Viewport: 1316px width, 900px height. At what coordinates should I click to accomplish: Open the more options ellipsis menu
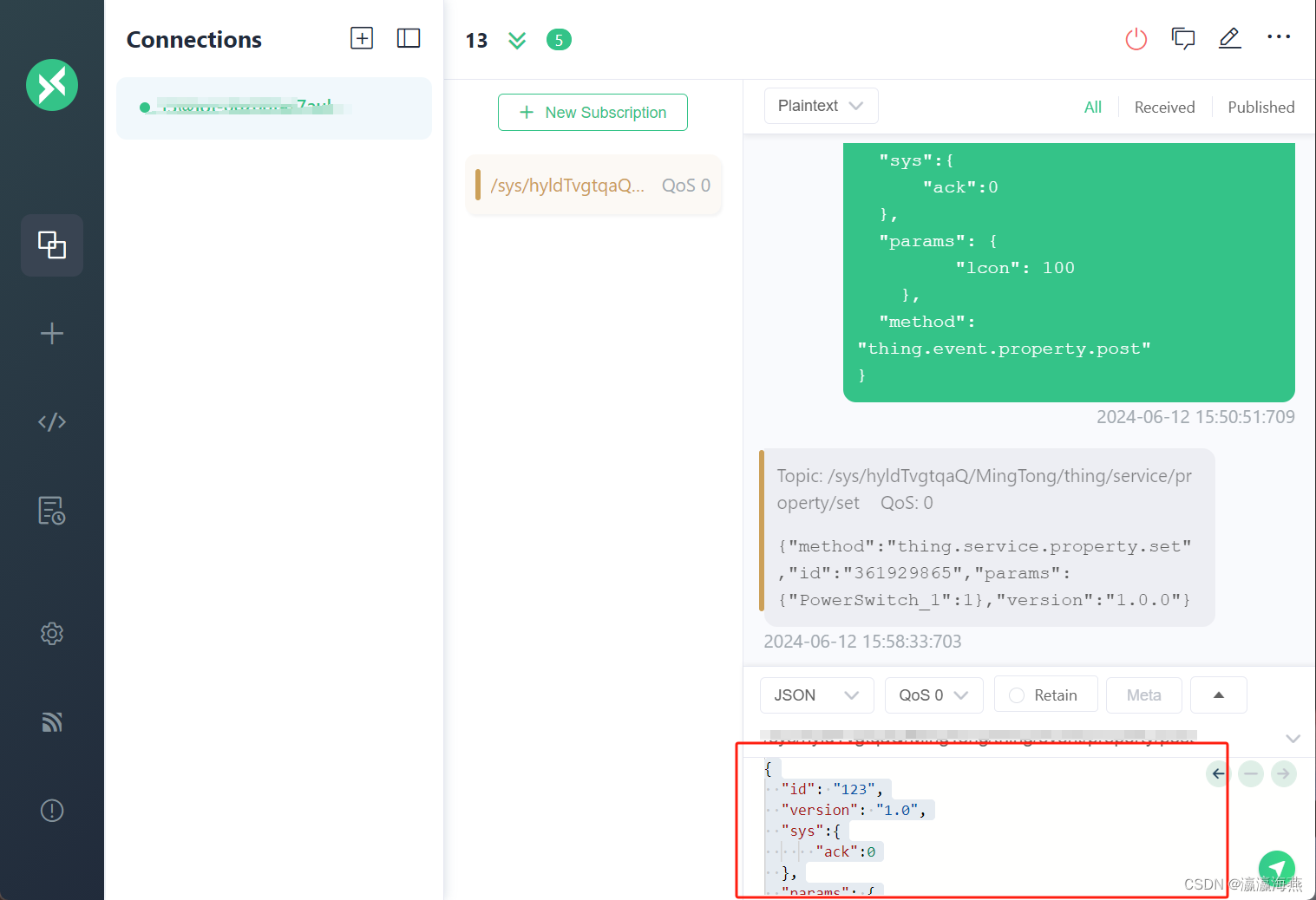coord(1279,37)
